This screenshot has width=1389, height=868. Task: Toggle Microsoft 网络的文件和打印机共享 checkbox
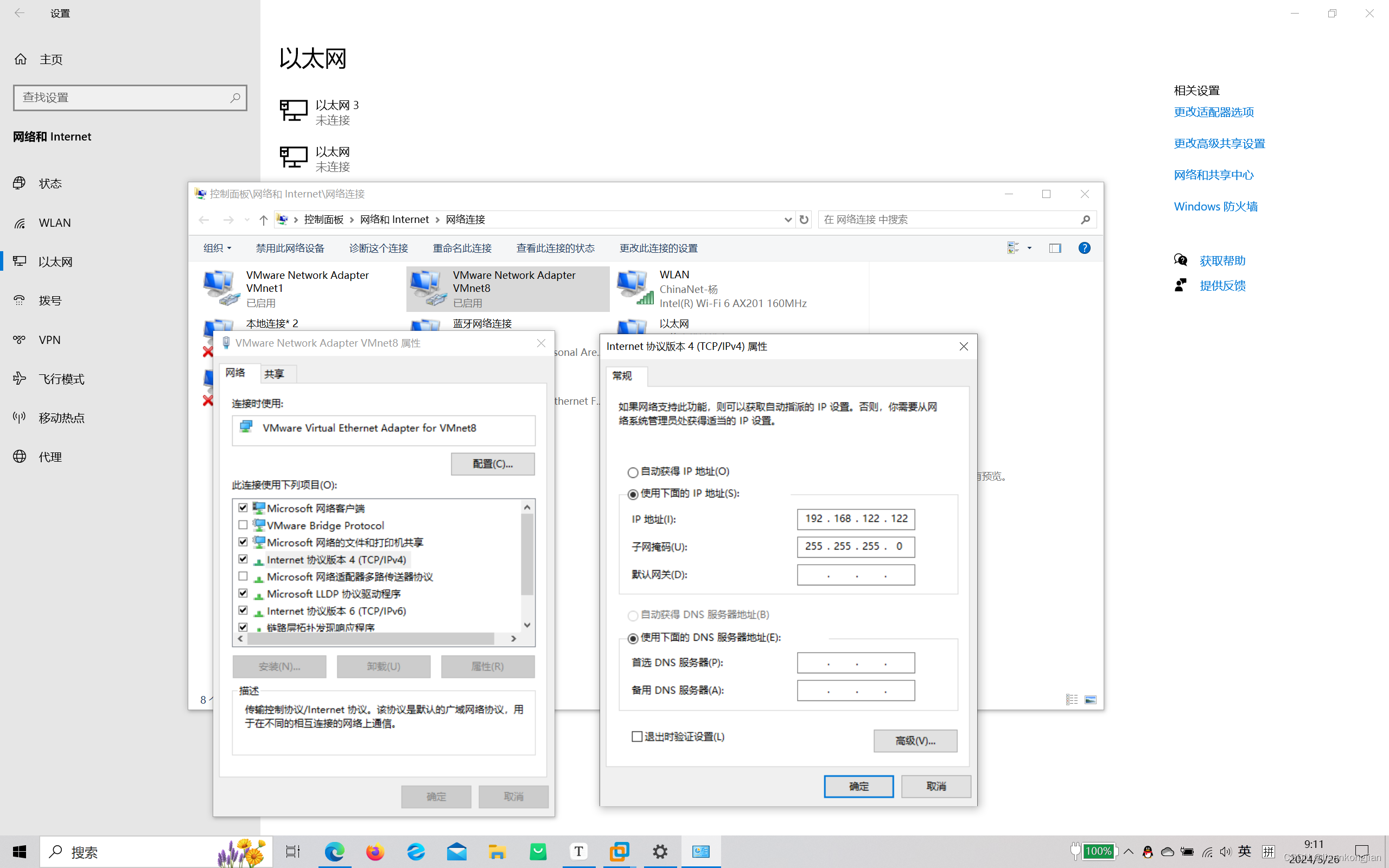243,542
